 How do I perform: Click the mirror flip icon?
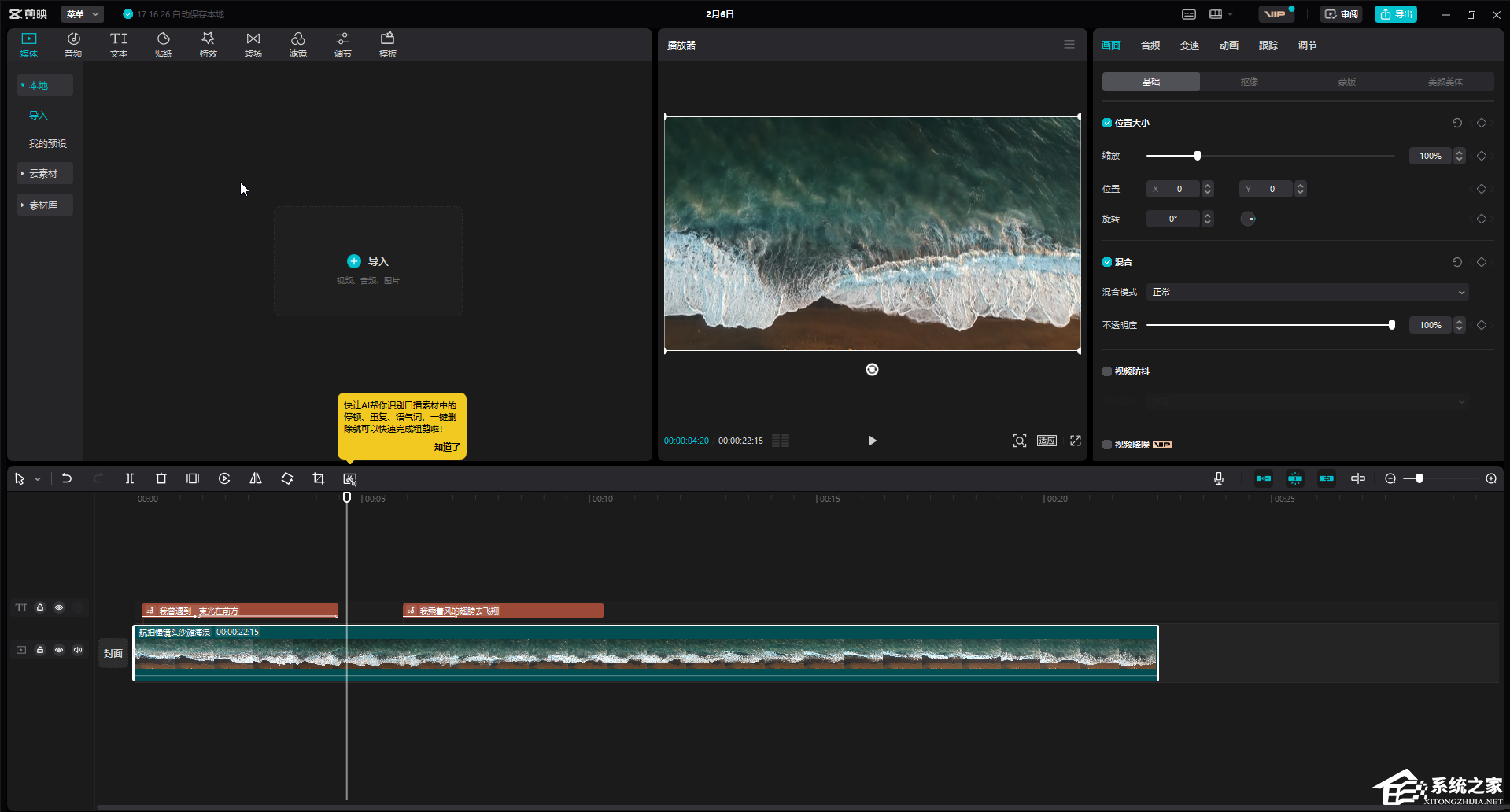tap(256, 478)
